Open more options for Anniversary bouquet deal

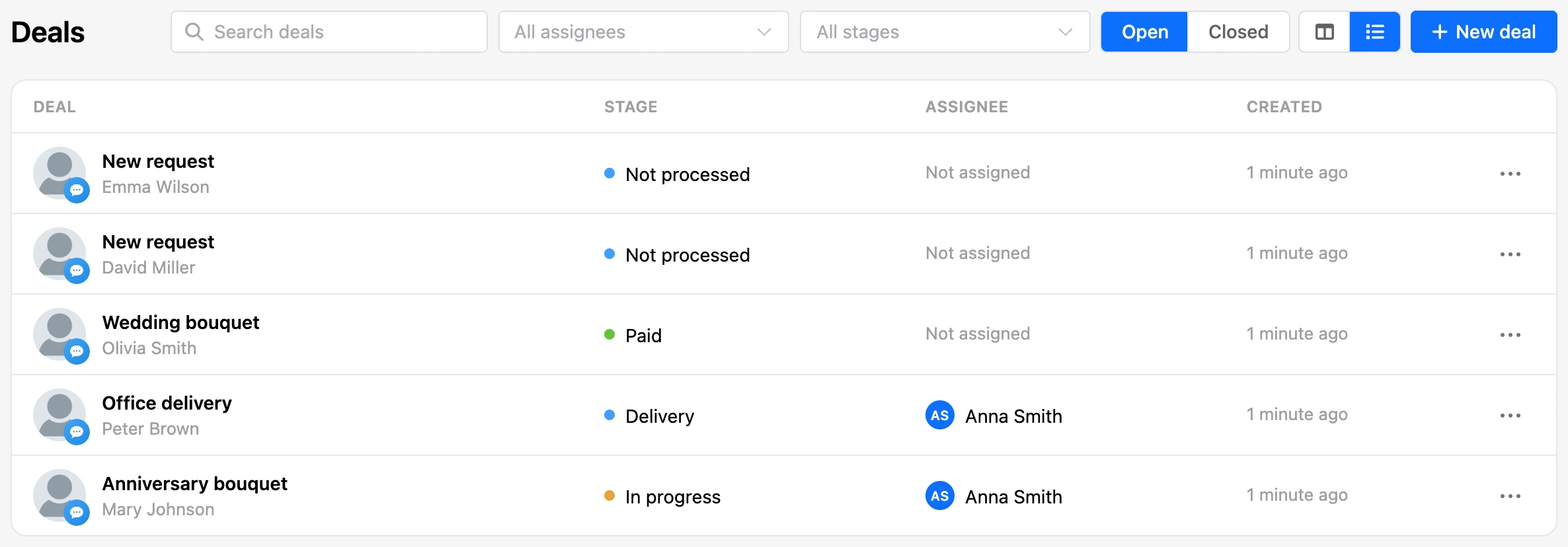[1510, 496]
